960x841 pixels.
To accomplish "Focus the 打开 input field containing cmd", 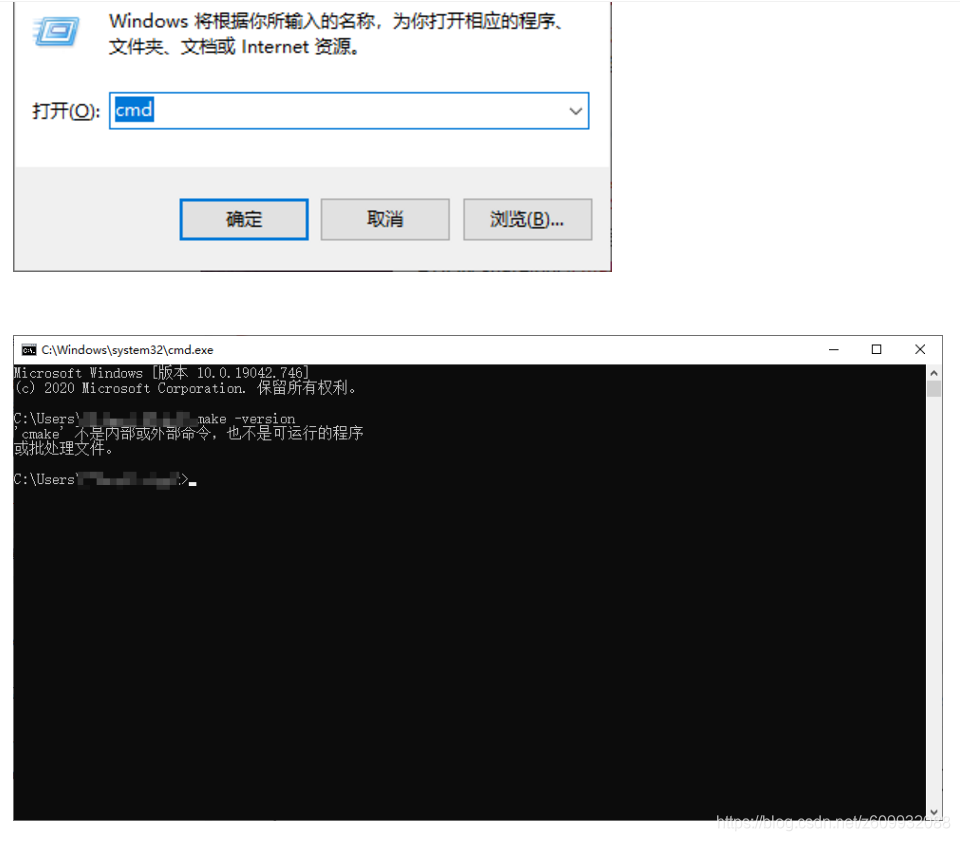I will tap(349, 111).
